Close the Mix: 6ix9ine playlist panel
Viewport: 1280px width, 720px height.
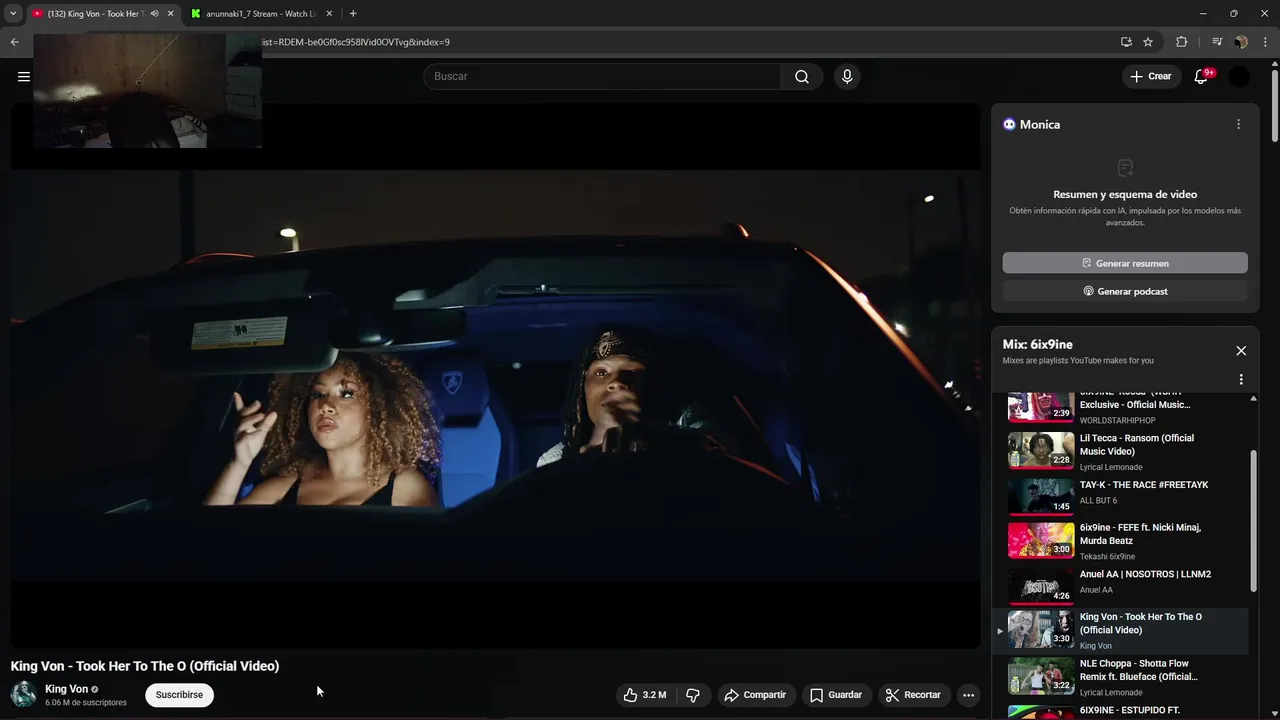coord(1241,351)
